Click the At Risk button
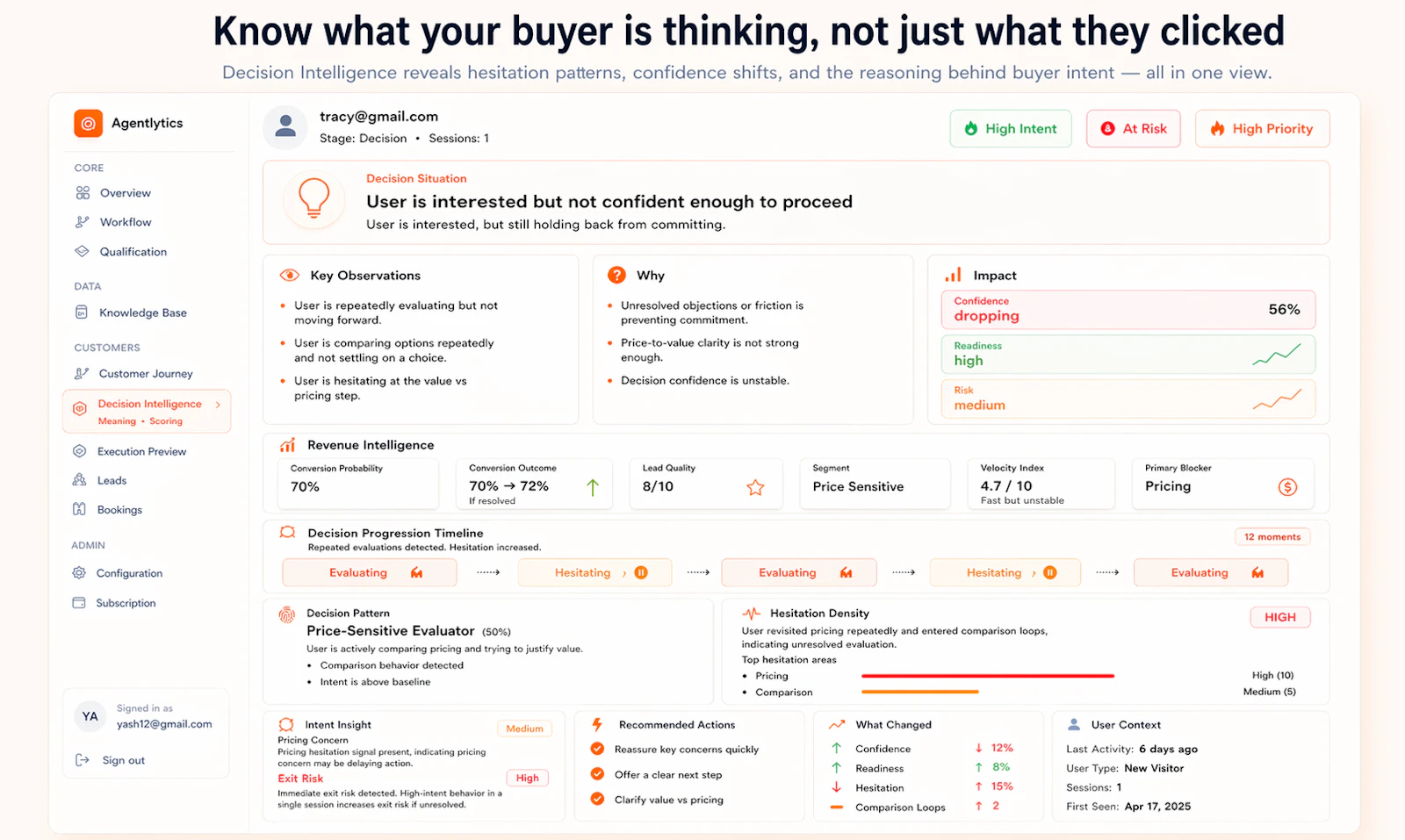Screen dimensions: 1405x840 [1134, 129]
